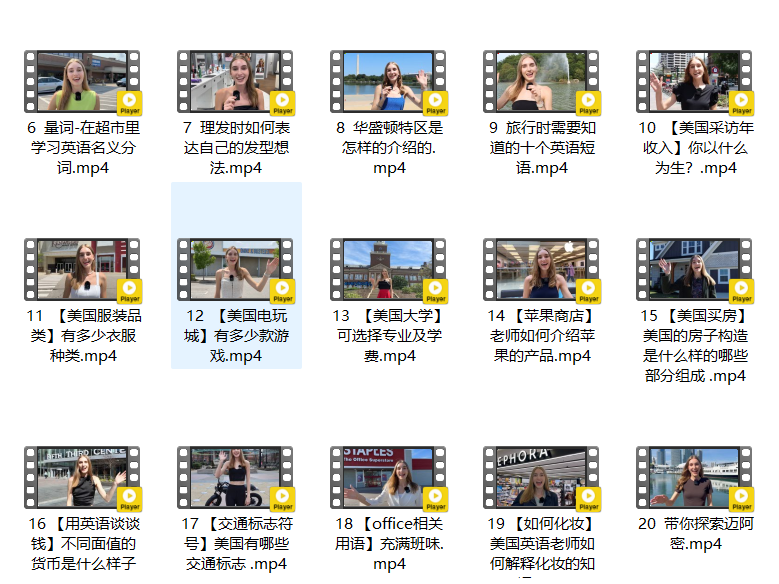The height and width of the screenshot is (584, 779).
Task: Select highlighted video 12 美国电玩城 icon
Action: pos(236,270)
